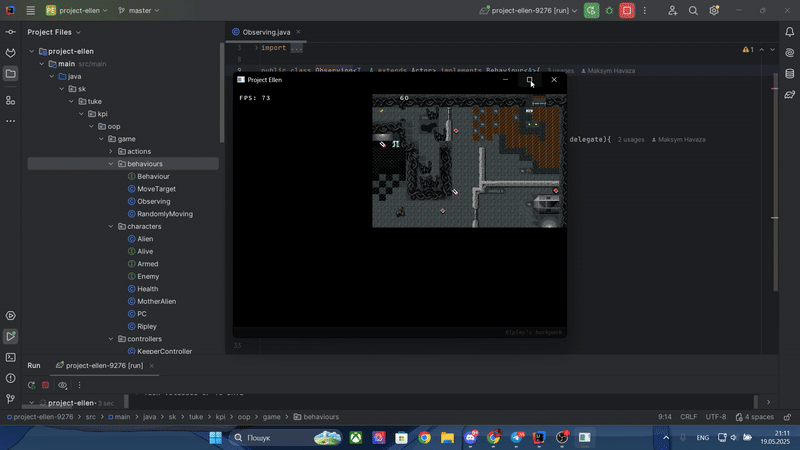
Task: Open the Run tool window icon
Action: click(10, 337)
